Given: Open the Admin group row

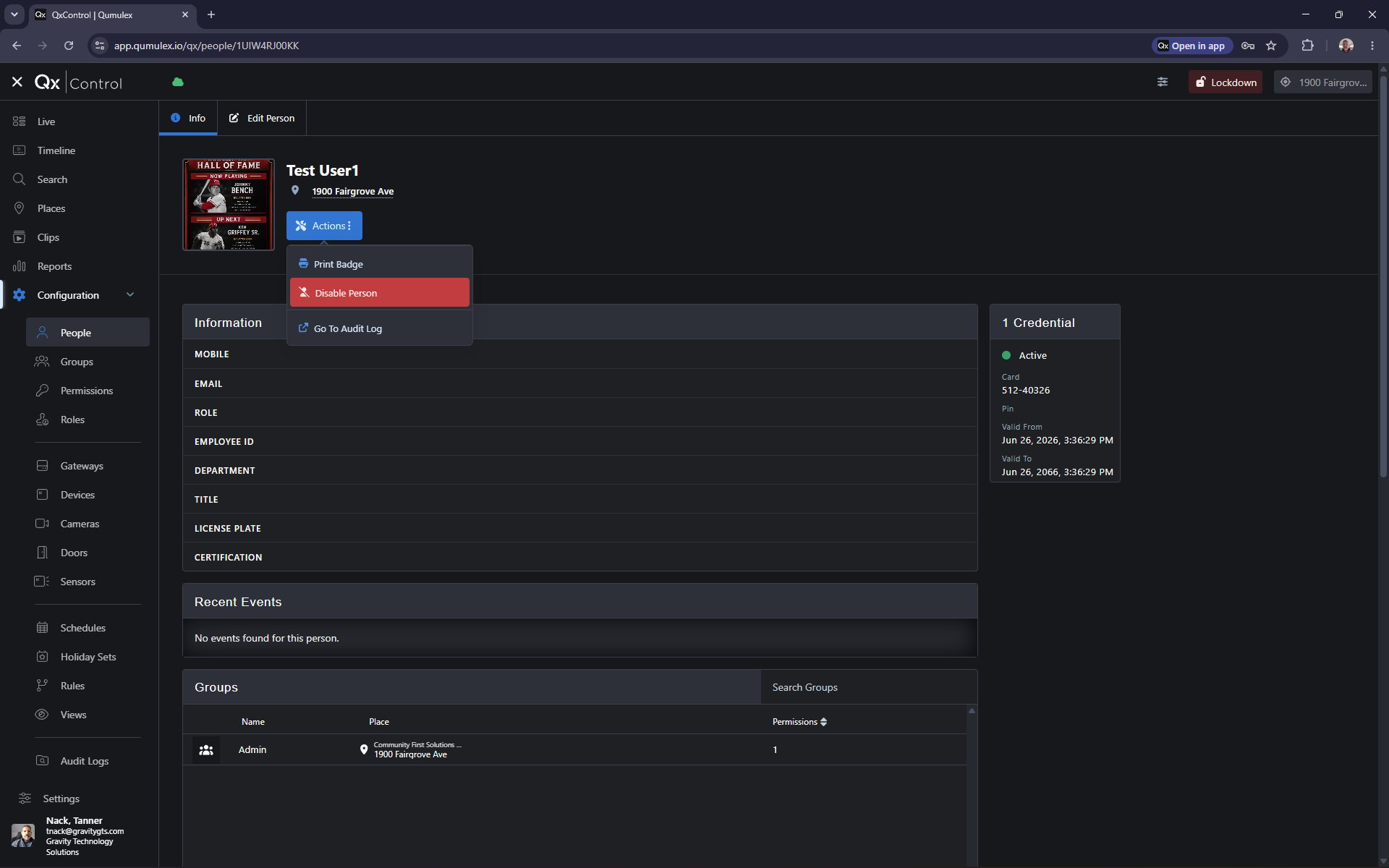Looking at the screenshot, I should click(574, 750).
